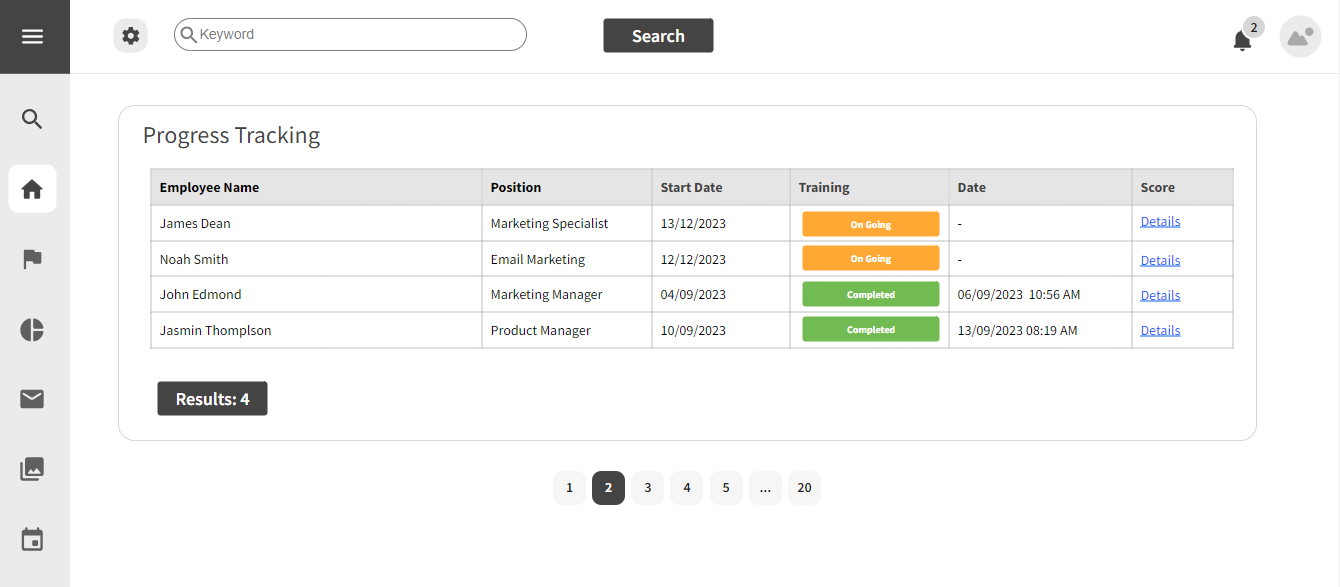
Task: View the pie chart analytics icon
Action: [x=32, y=328]
